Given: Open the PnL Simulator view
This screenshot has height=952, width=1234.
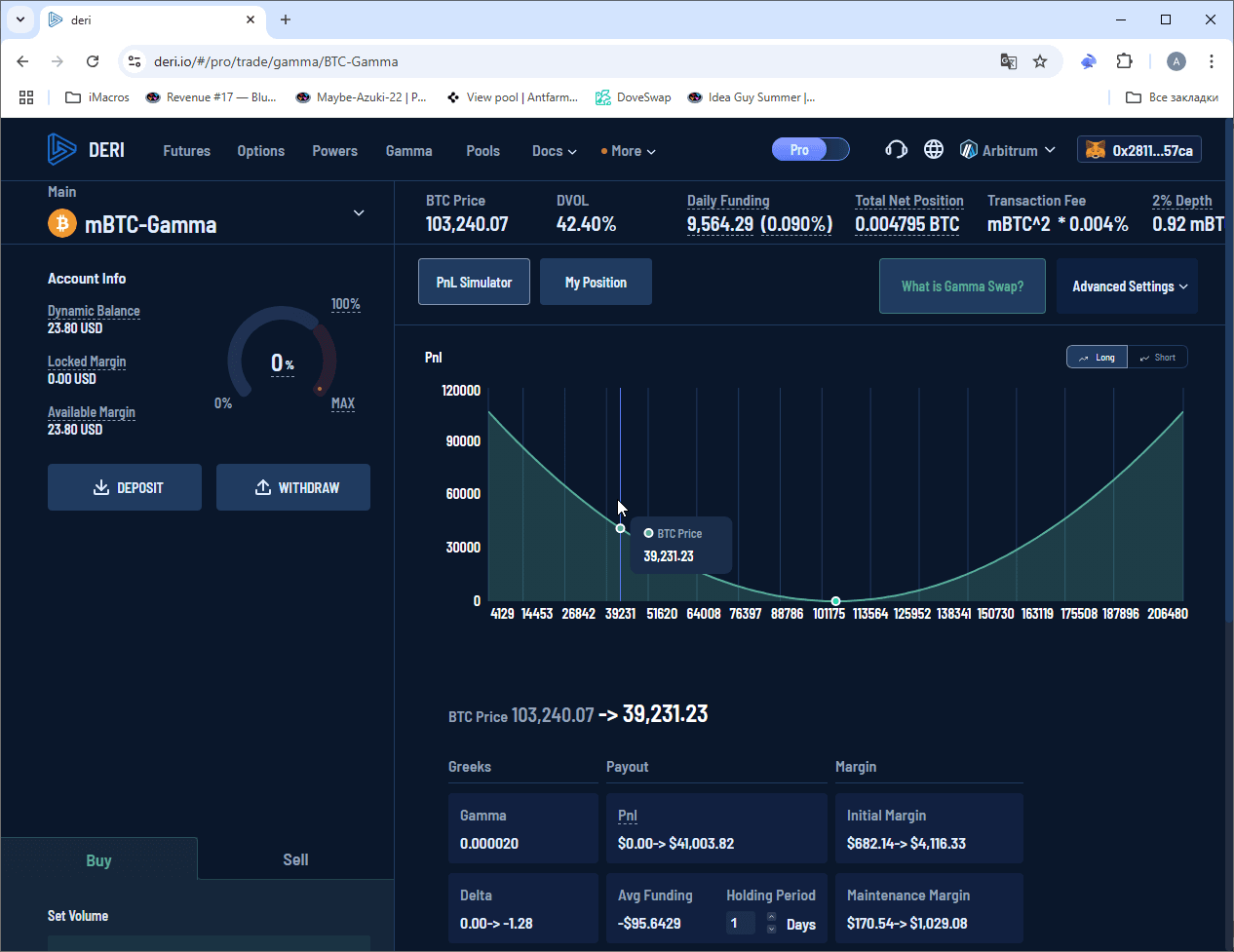Looking at the screenshot, I should (x=474, y=282).
